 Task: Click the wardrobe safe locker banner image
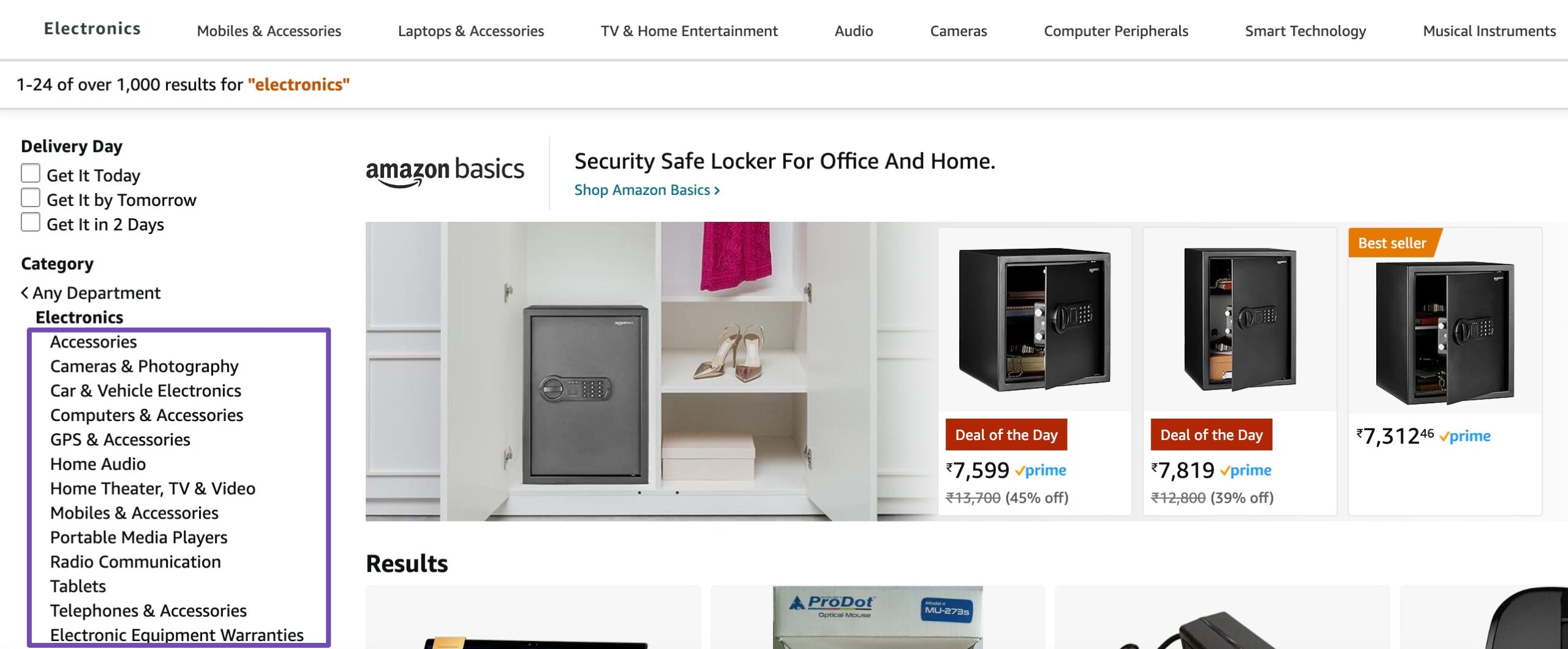651,371
